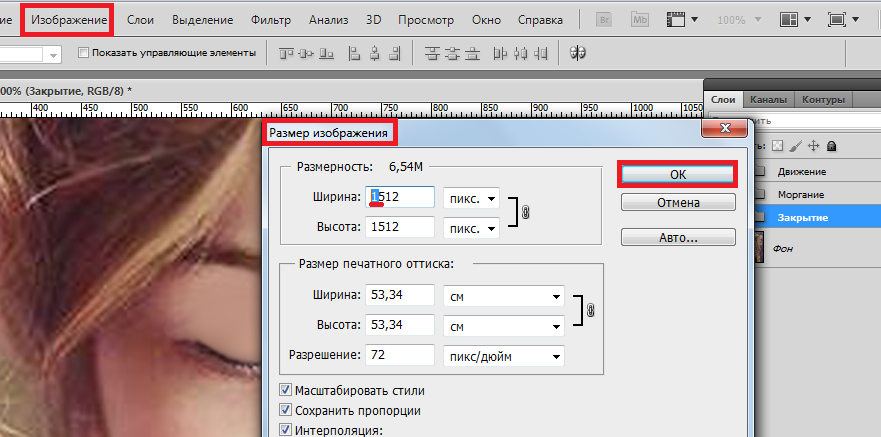Open the Выделение menu
The image size is (881, 437).
click(203, 20)
